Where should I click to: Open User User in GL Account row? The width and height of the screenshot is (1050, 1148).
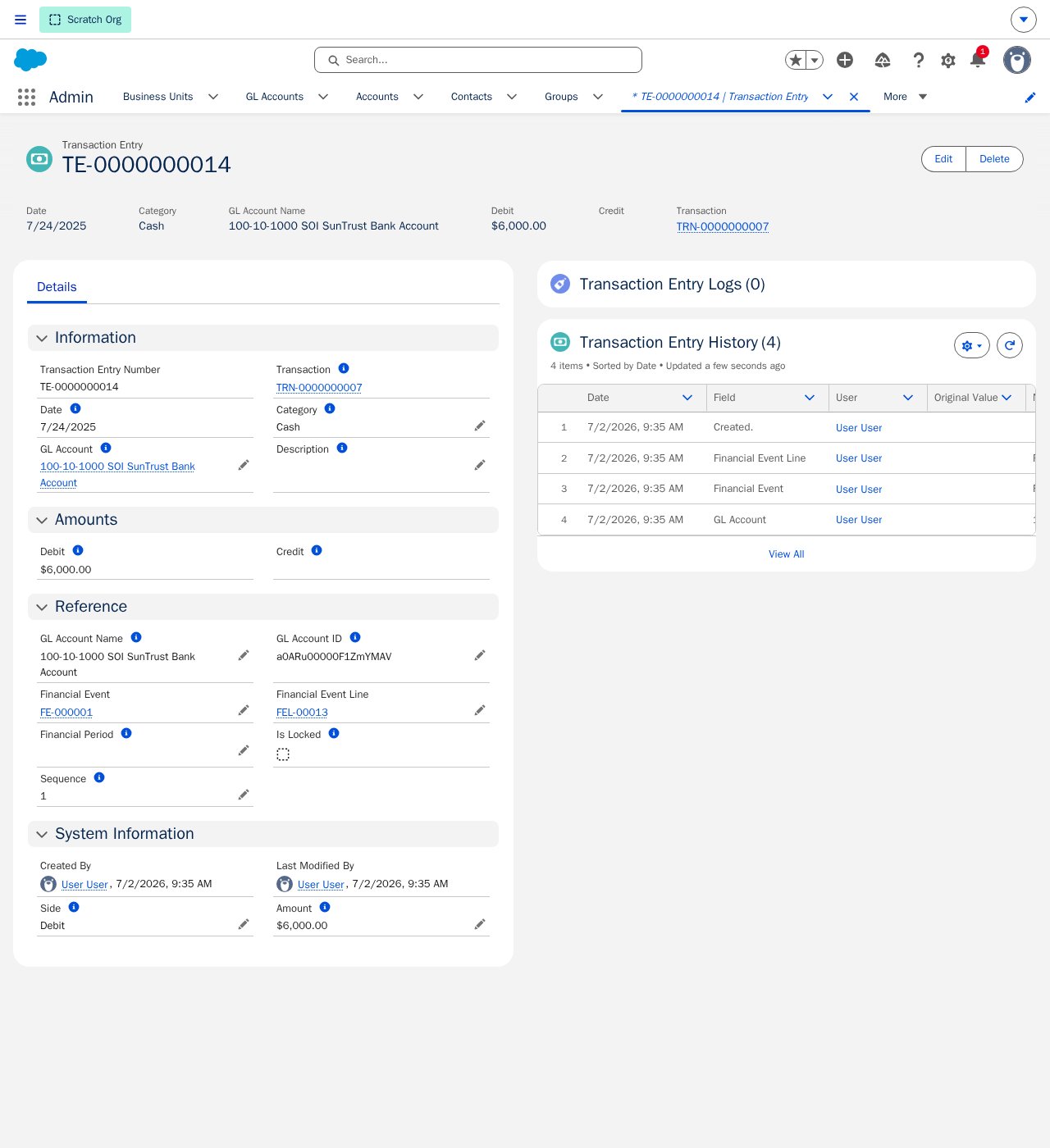tap(859, 520)
